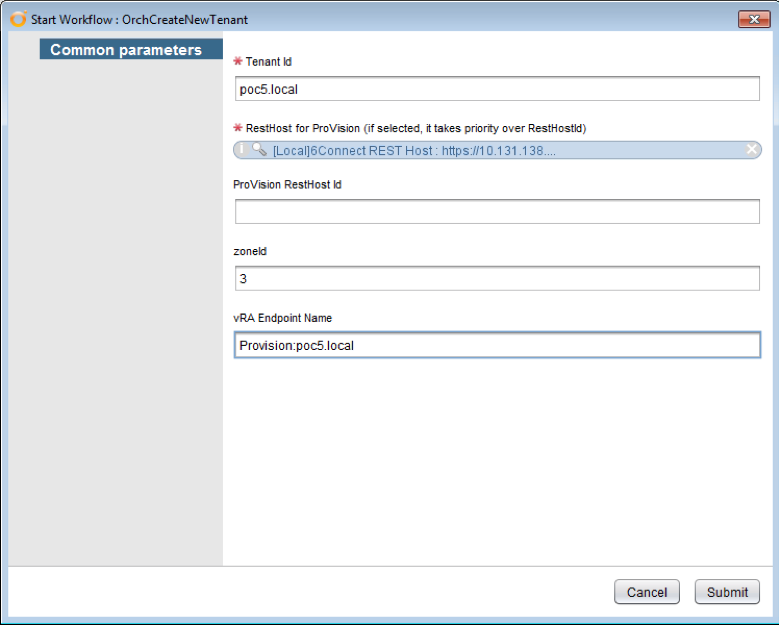Click the info icon in RestHost selector
This screenshot has height=625, width=779.
point(242,149)
